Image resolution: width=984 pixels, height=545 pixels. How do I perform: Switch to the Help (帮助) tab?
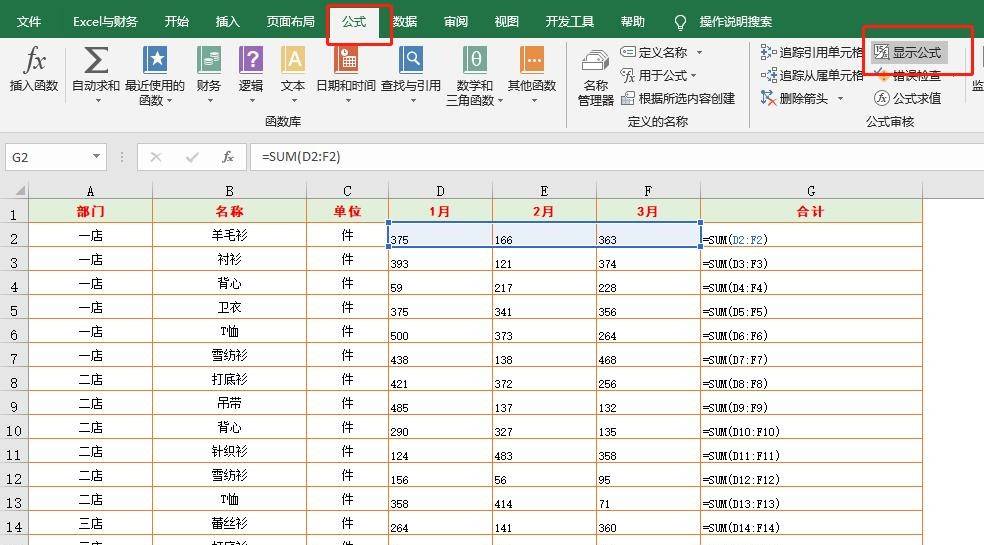click(x=633, y=22)
